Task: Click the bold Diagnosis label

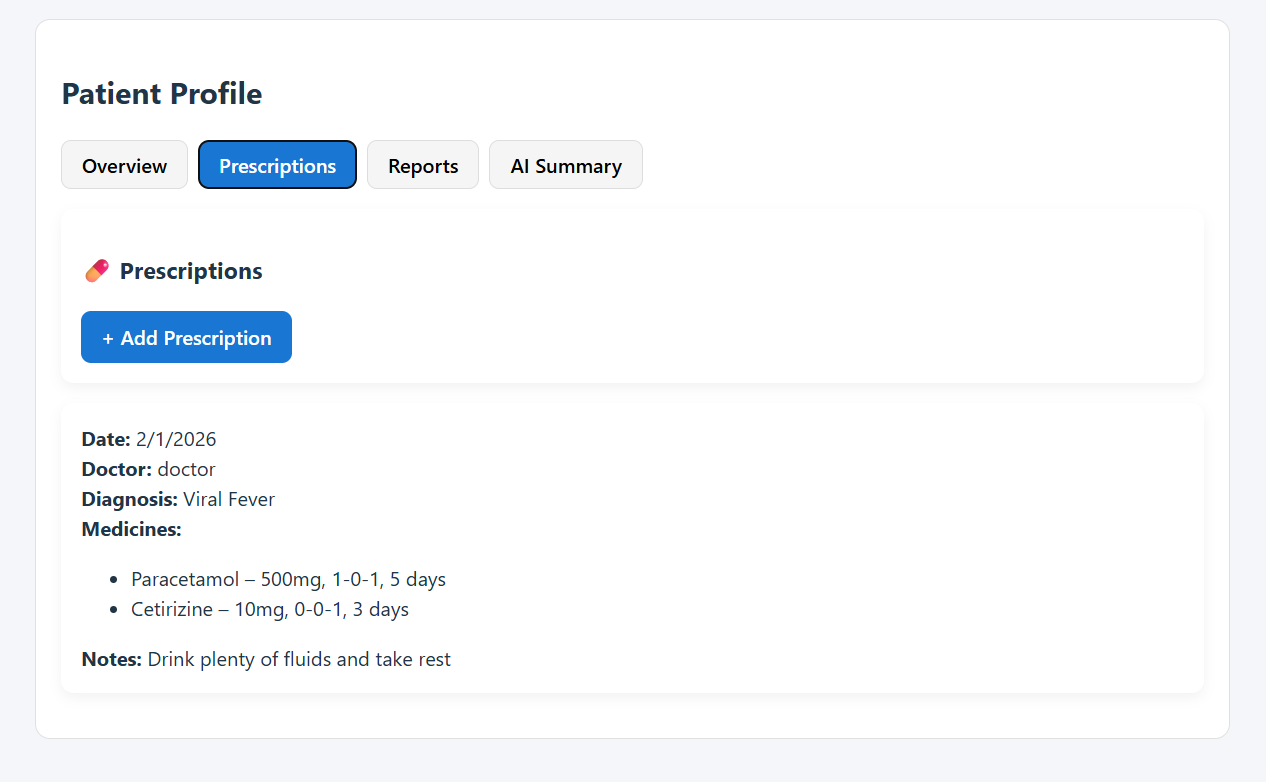Action: pyautogui.click(x=130, y=499)
